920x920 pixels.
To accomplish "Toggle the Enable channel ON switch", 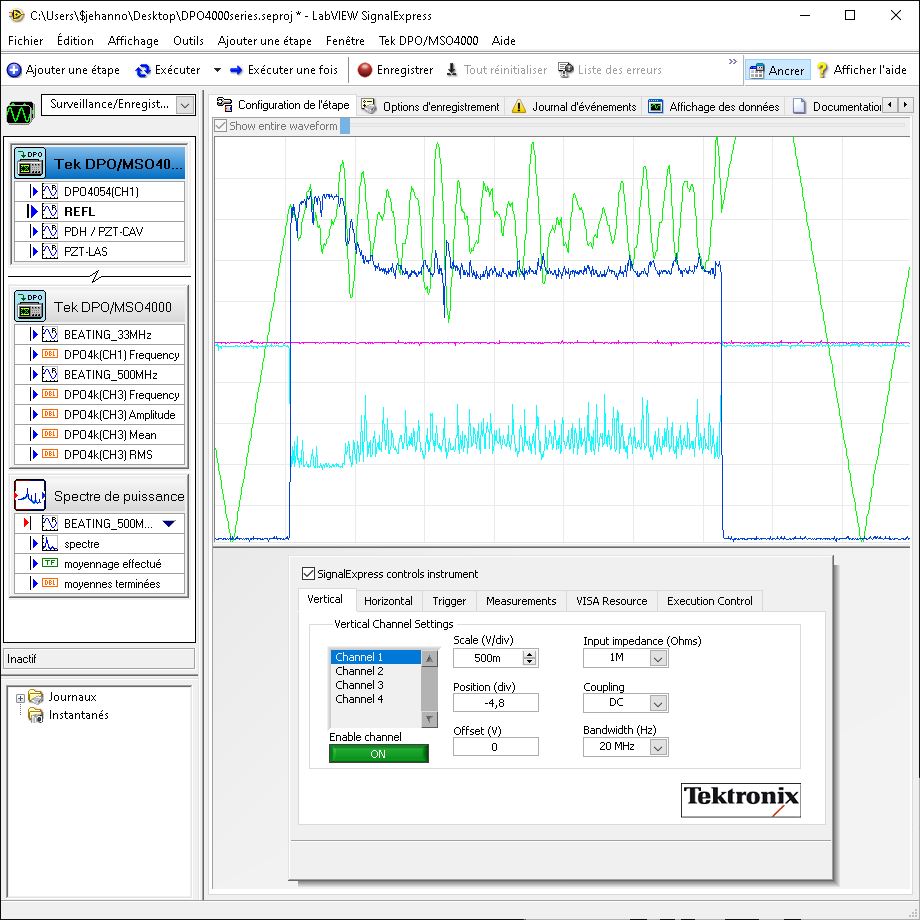I will click(379, 754).
